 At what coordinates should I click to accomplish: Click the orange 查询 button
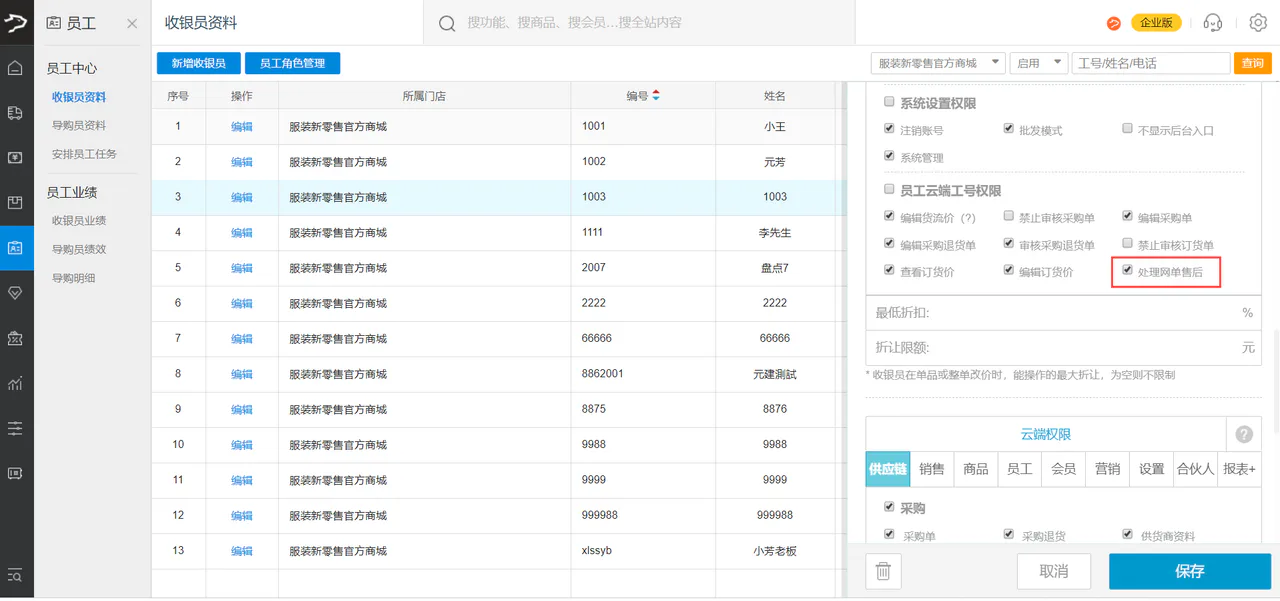(x=1252, y=63)
